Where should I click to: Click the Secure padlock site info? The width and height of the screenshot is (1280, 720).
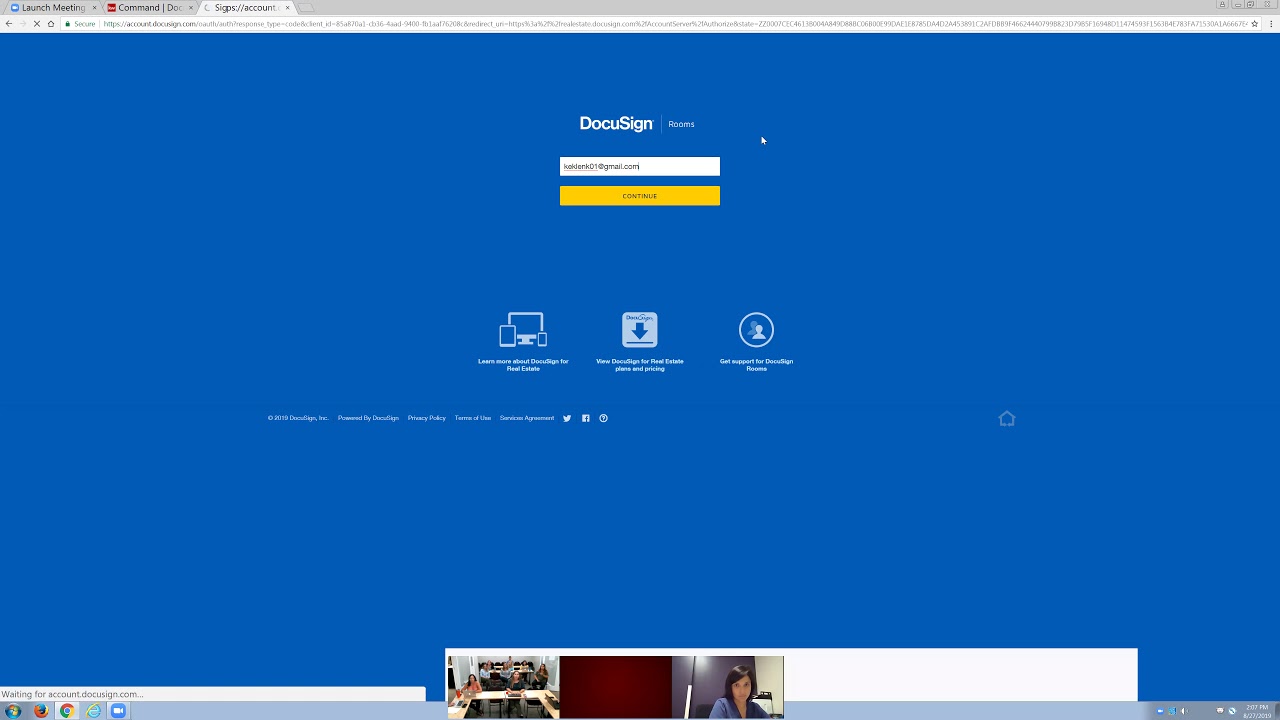pyautogui.click(x=80, y=24)
